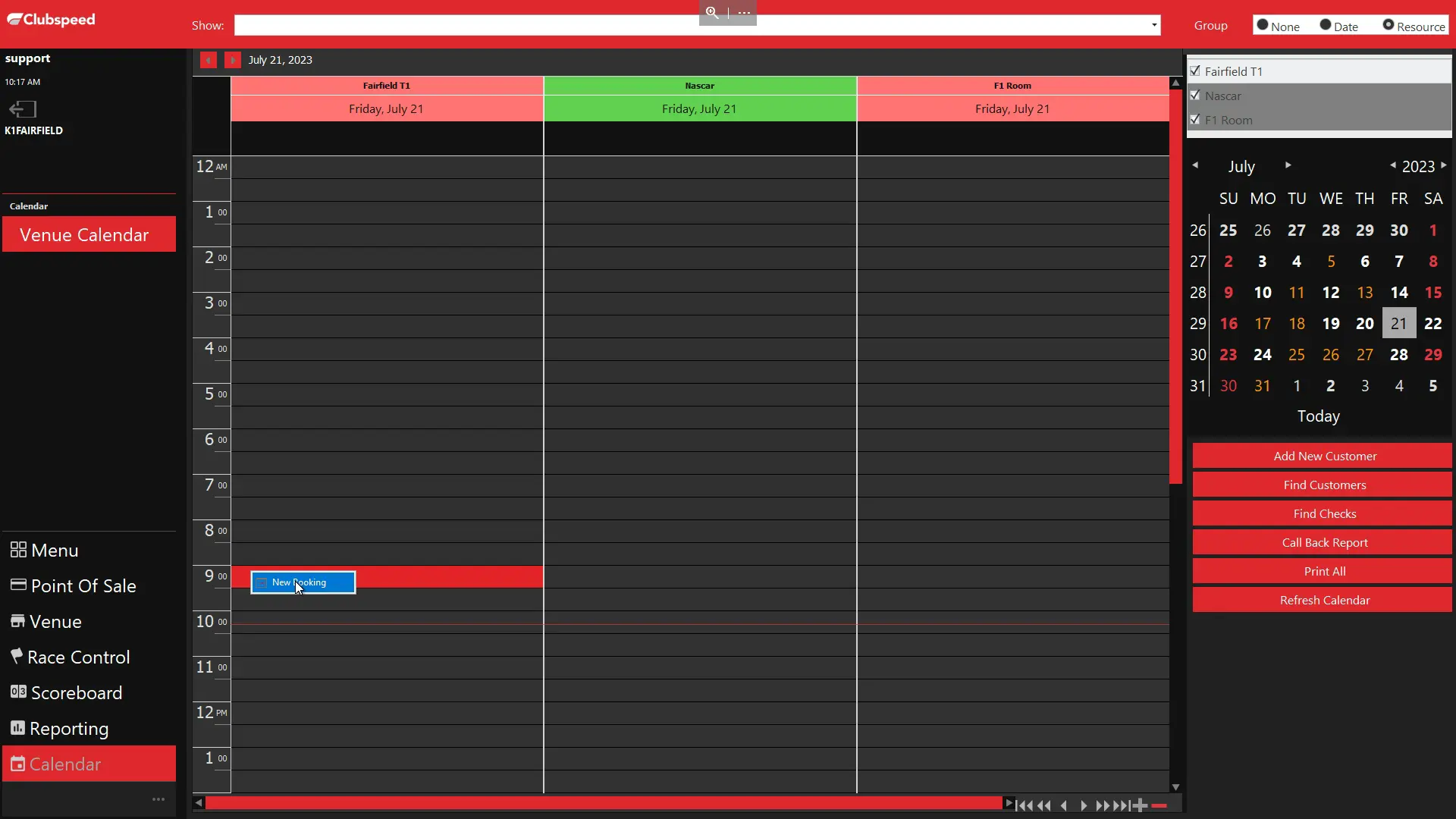Click Today in the mini calendar

tap(1319, 416)
